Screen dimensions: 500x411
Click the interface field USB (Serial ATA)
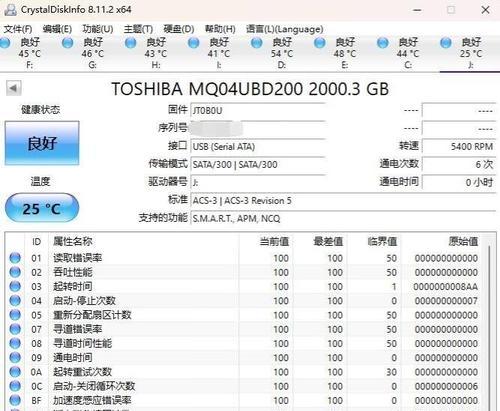pos(258,146)
